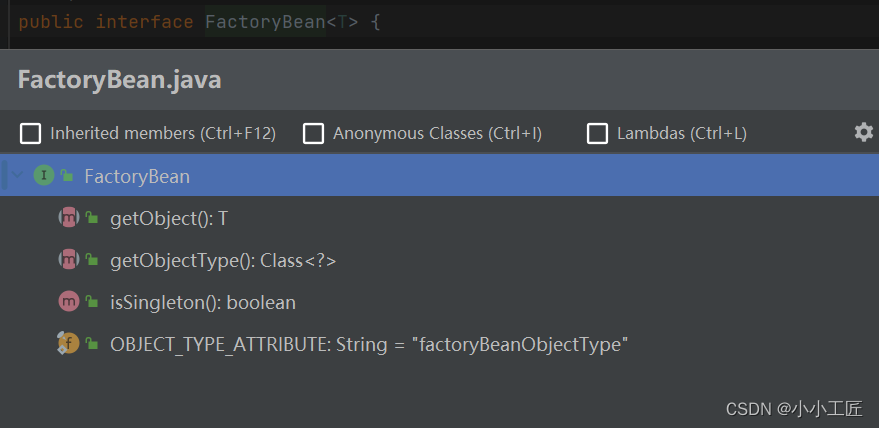Screen dimensions: 879x428
Task: Click the method icon next to getObject
Action: (69, 218)
